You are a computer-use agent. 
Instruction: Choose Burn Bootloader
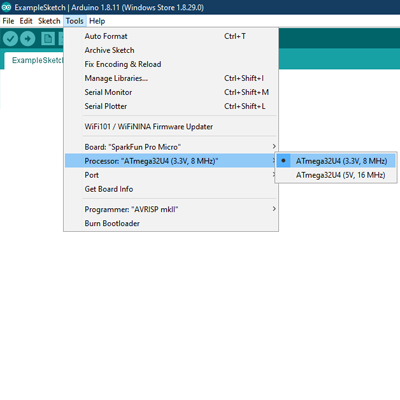pyautogui.click(x=171, y=223)
